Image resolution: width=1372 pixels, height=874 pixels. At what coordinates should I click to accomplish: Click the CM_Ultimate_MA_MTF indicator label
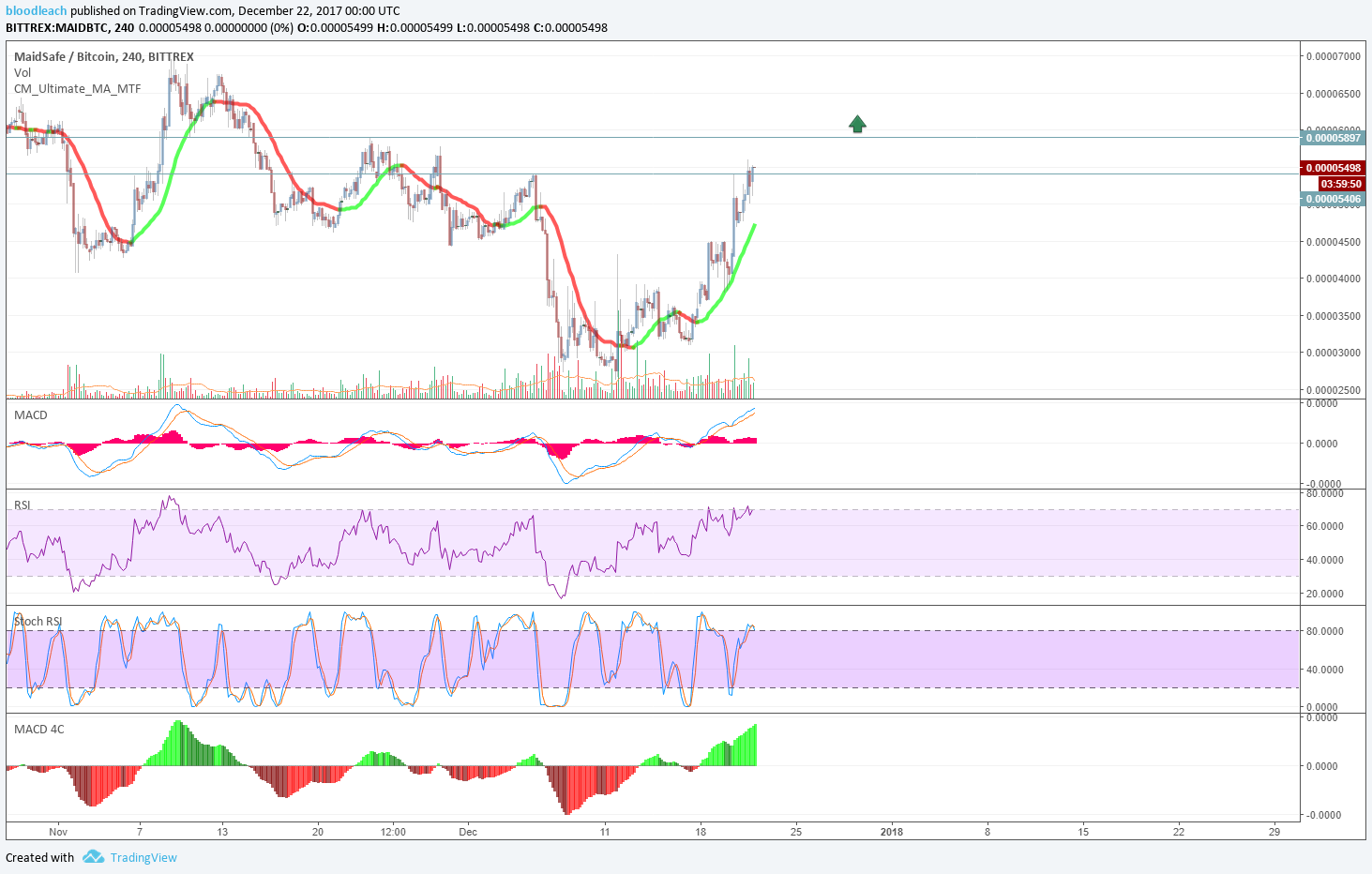tap(78, 88)
